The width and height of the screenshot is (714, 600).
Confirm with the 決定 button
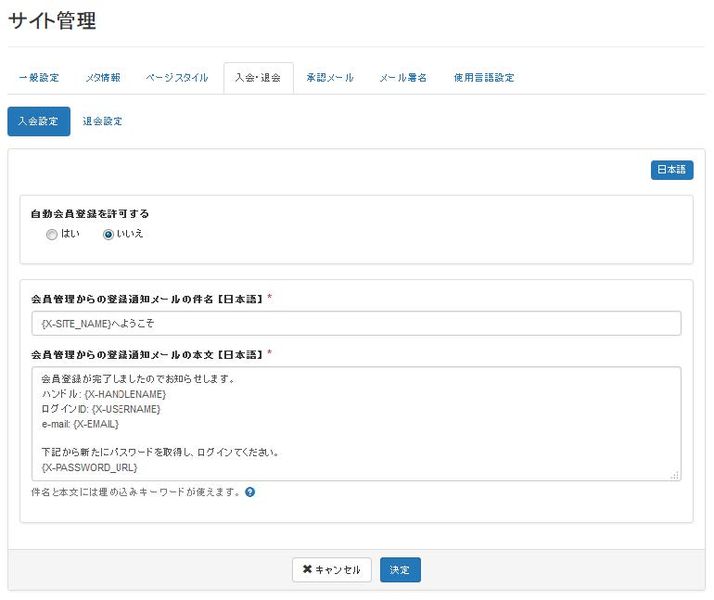[400, 569]
